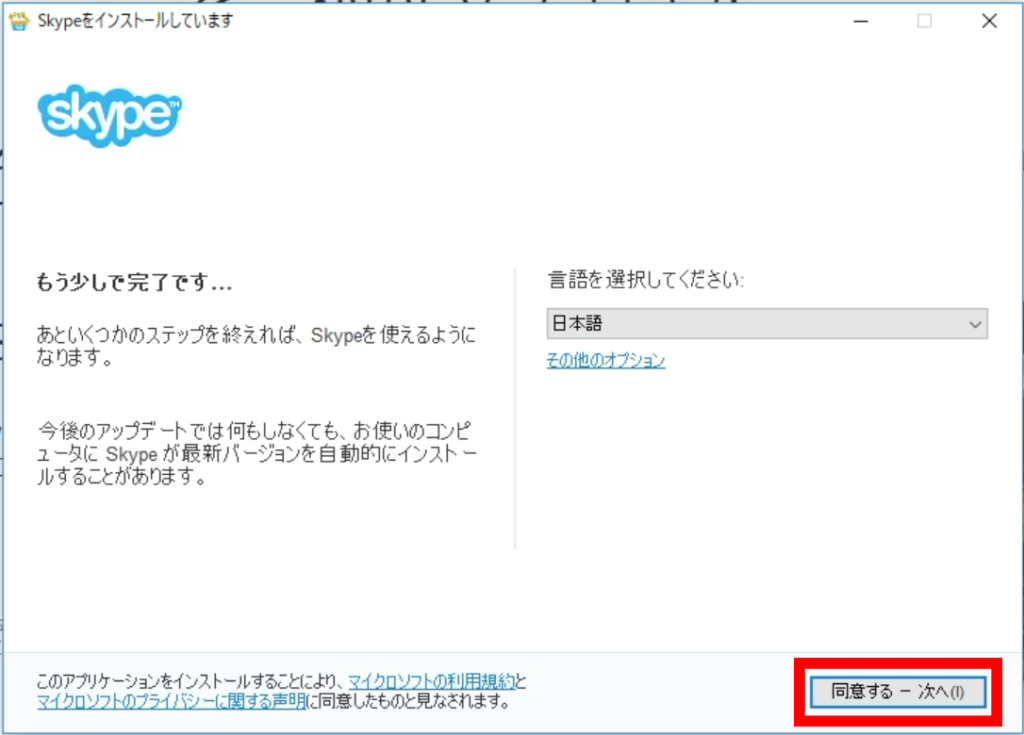
Task: Click the paragraph starting 今後のアップデートでは
Action: 257,453
